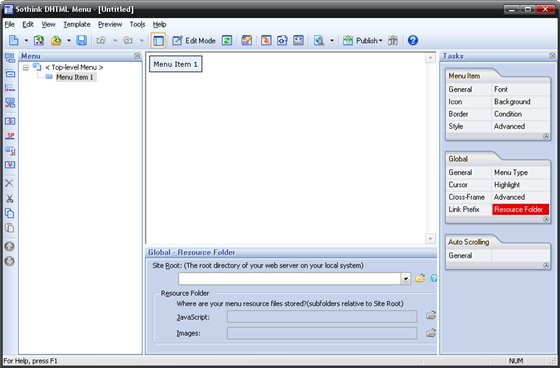
Task: Click the Delete X icon in the left sidebar
Action: (10, 184)
